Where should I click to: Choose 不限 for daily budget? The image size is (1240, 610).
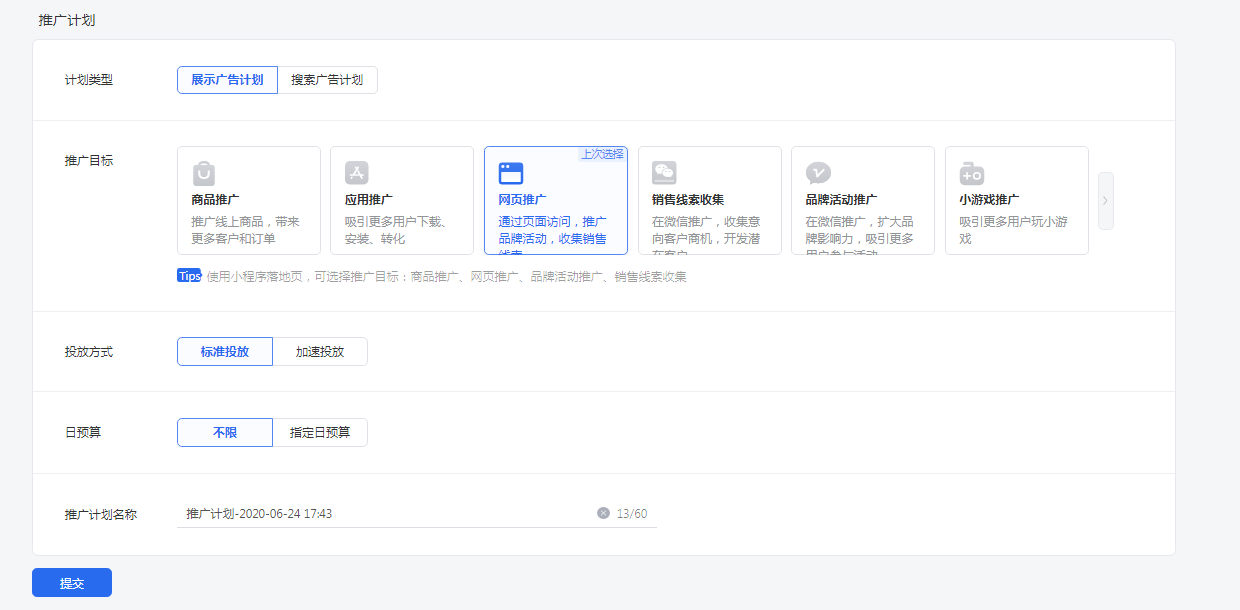(x=225, y=432)
